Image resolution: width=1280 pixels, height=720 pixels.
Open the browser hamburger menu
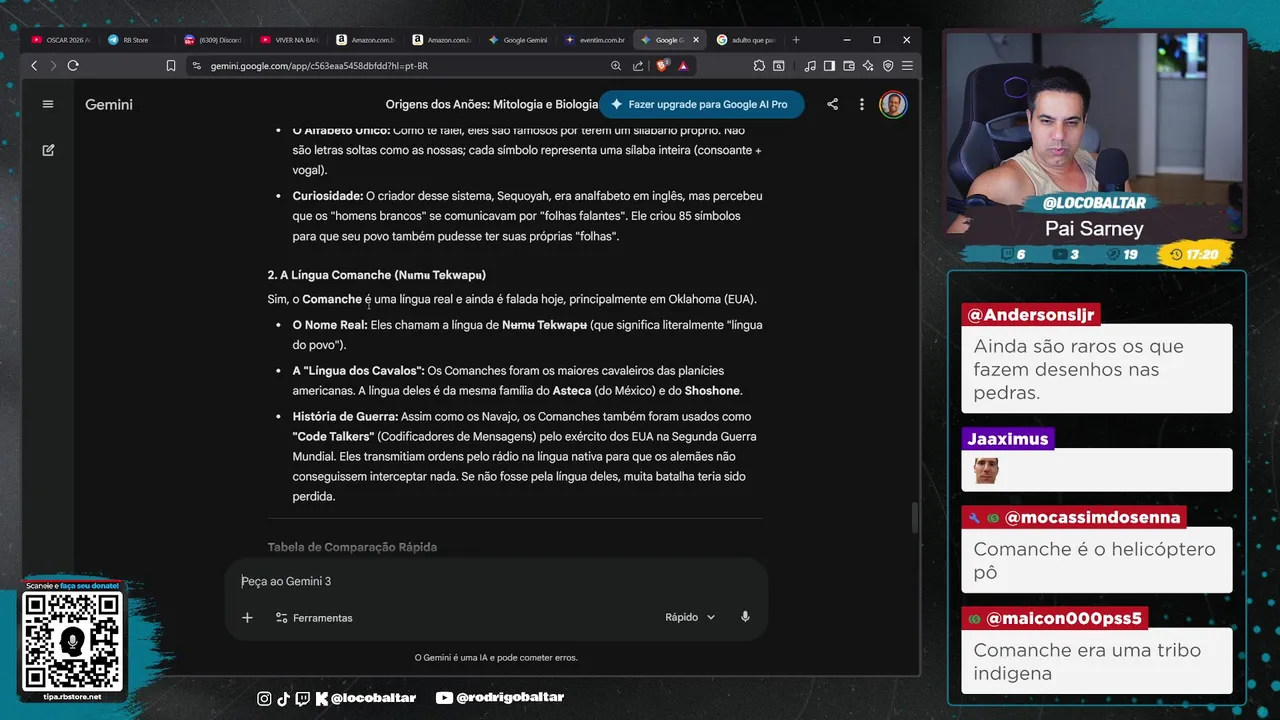[x=907, y=65]
